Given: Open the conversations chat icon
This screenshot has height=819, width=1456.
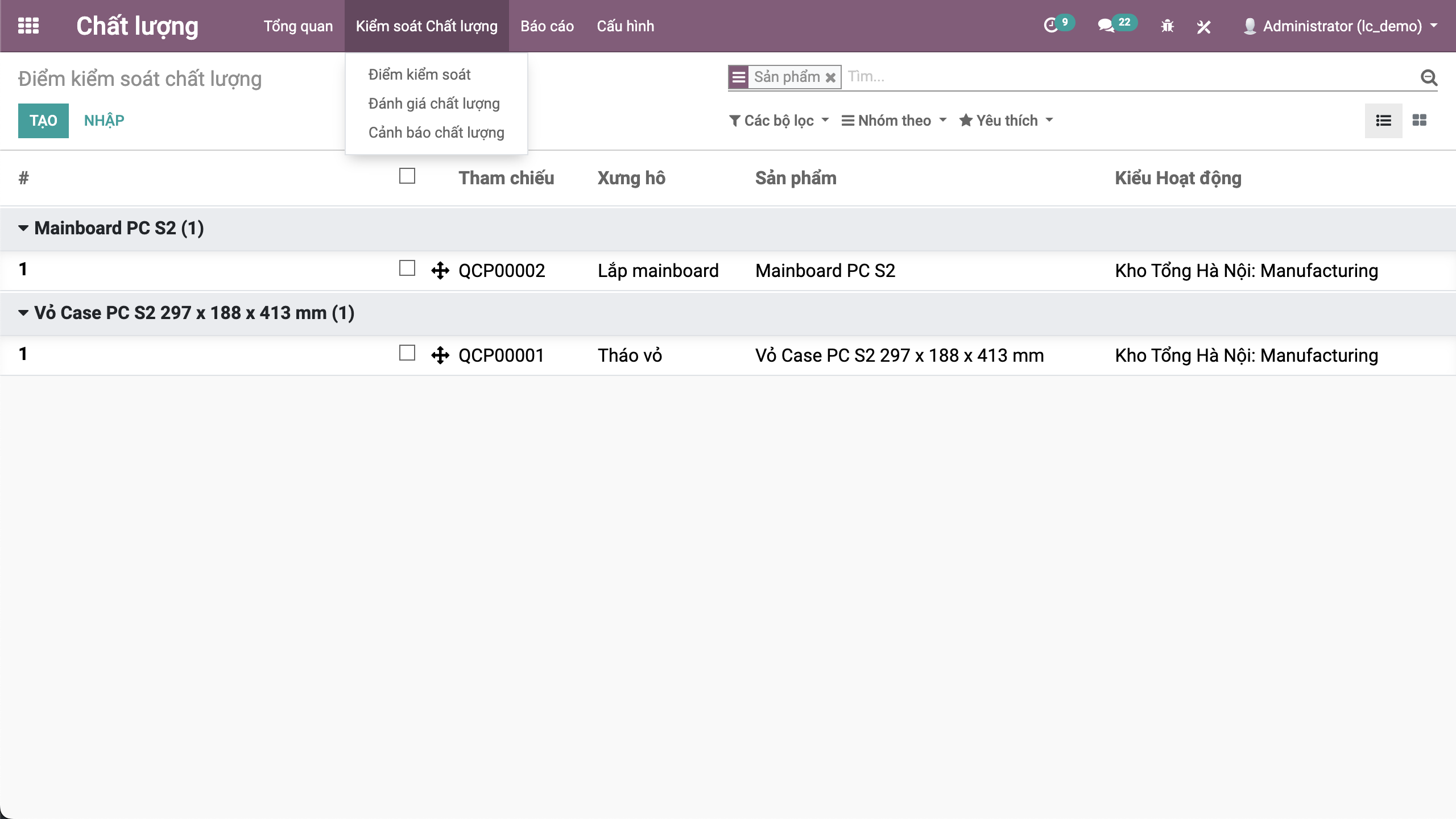Looking at the screenshot, I should pyautogui.click(x=1106, y=26).
